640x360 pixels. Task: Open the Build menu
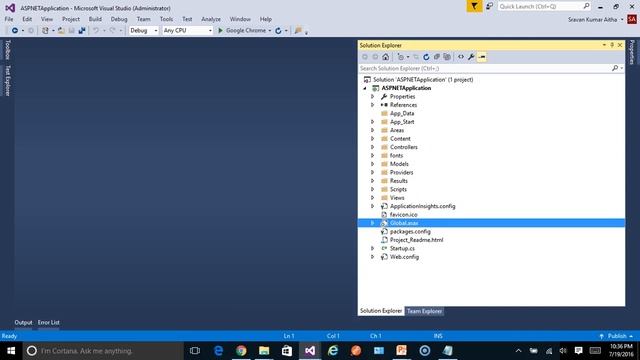pyautogui.click(x=95, y=19)
